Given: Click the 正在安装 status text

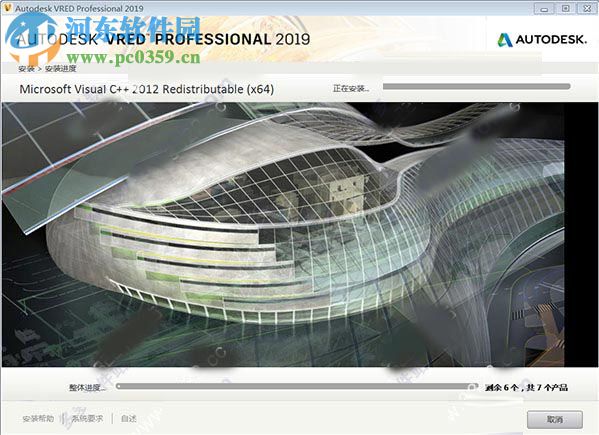Looking at the screenshot, I should pos(351,89).
